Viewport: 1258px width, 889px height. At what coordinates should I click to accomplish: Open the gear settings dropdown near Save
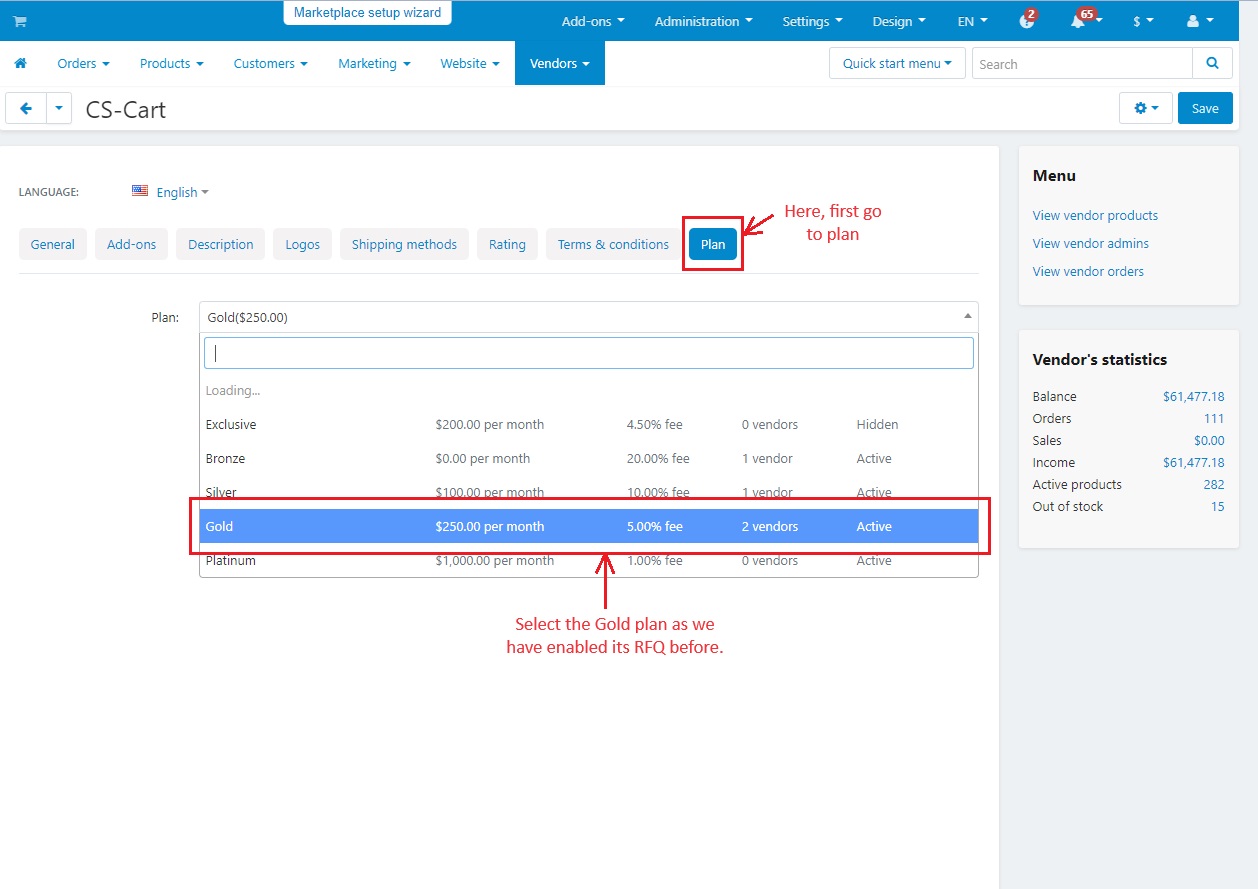(1145, 108)
